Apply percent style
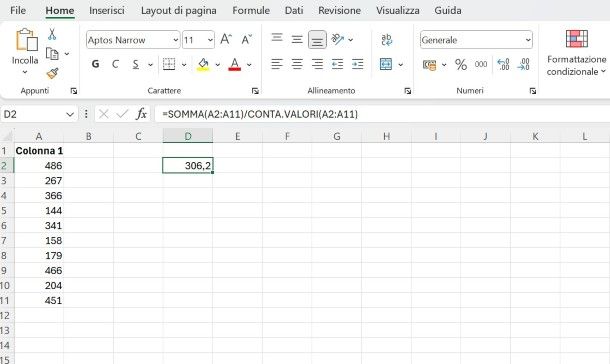The image size is (610, 364). [x=461, y=65]
